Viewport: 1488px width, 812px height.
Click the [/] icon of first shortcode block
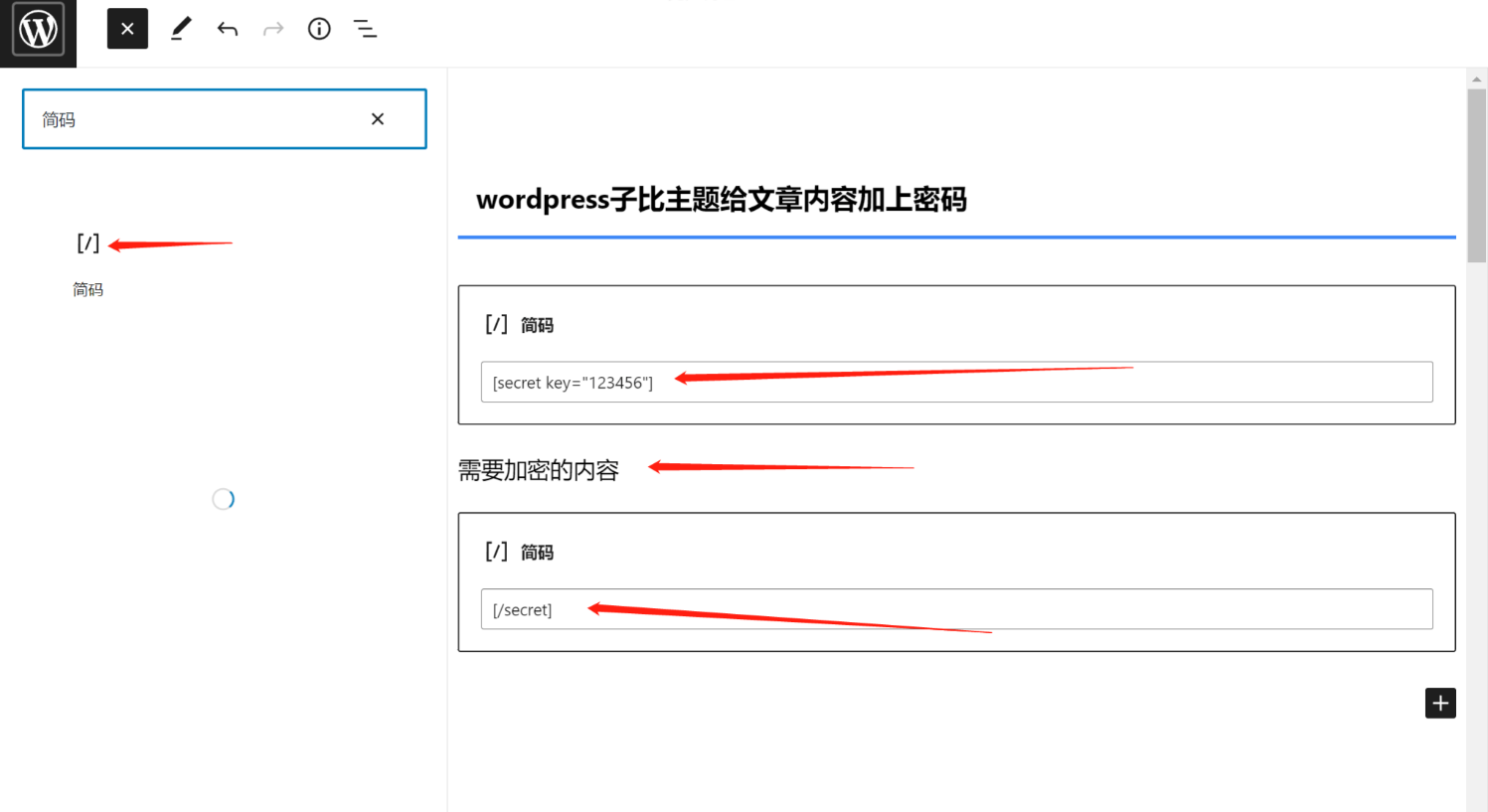(496, 325)
